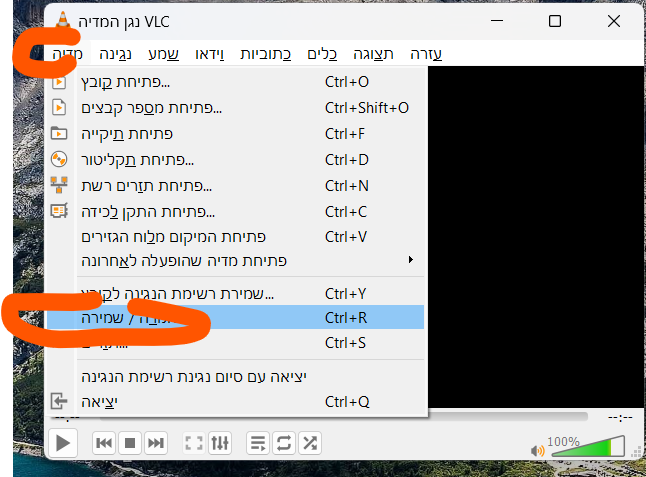Skip to next media track
Image resolution: width=646 pixels, height=477 pixels.
click(156, 443)
